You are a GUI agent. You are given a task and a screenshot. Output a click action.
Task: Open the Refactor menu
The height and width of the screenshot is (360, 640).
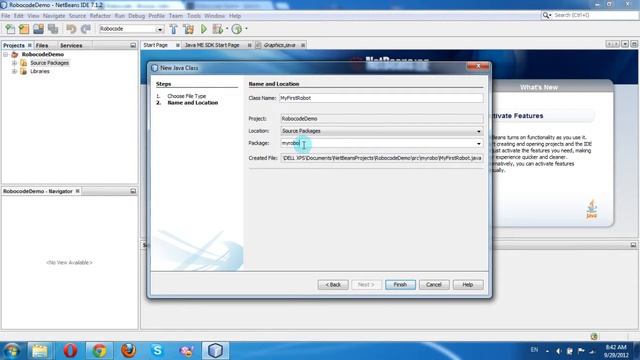click(x=100, y=16)
